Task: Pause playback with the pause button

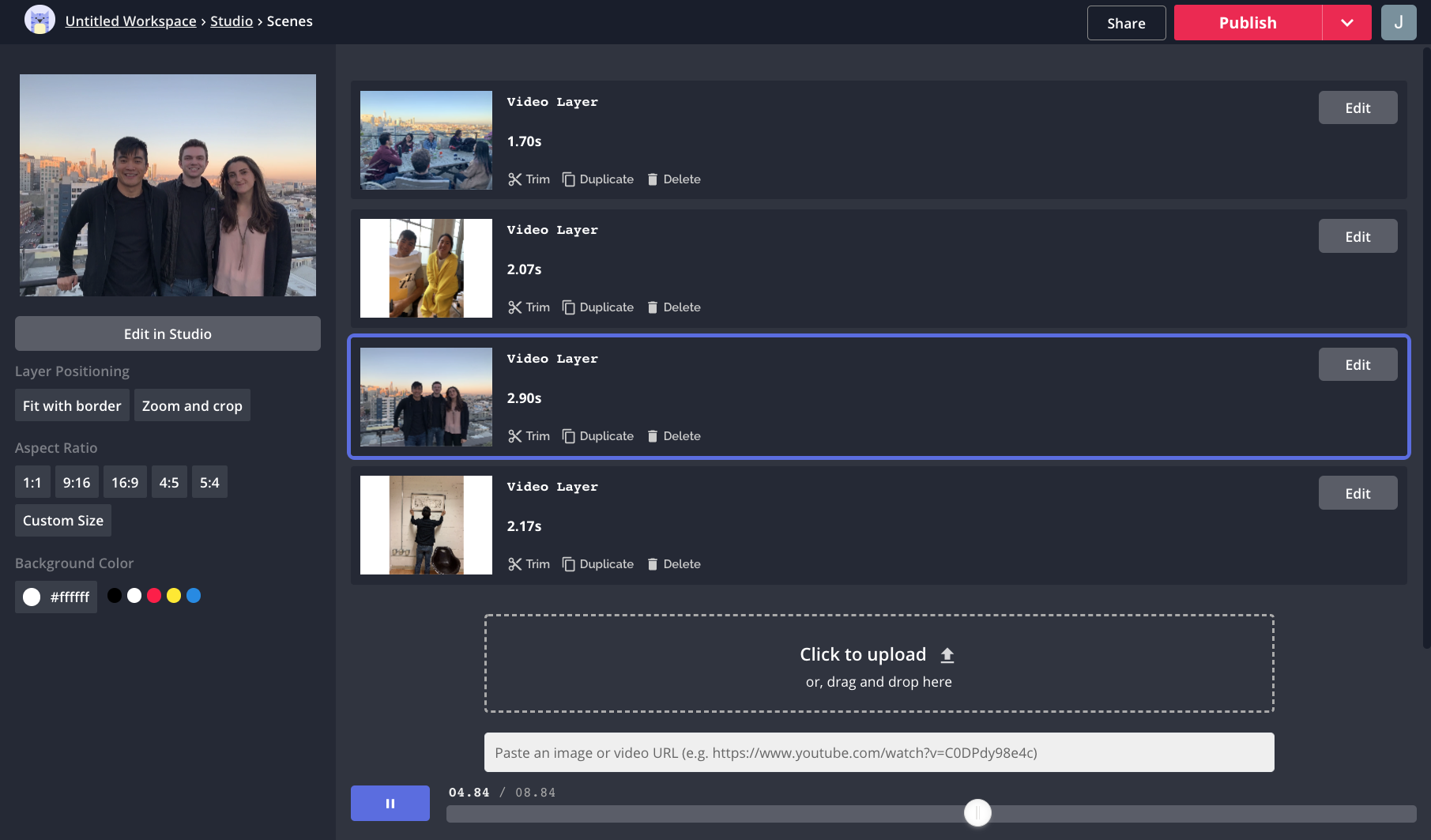Action: pyautogui.click(x=390, y=804)
